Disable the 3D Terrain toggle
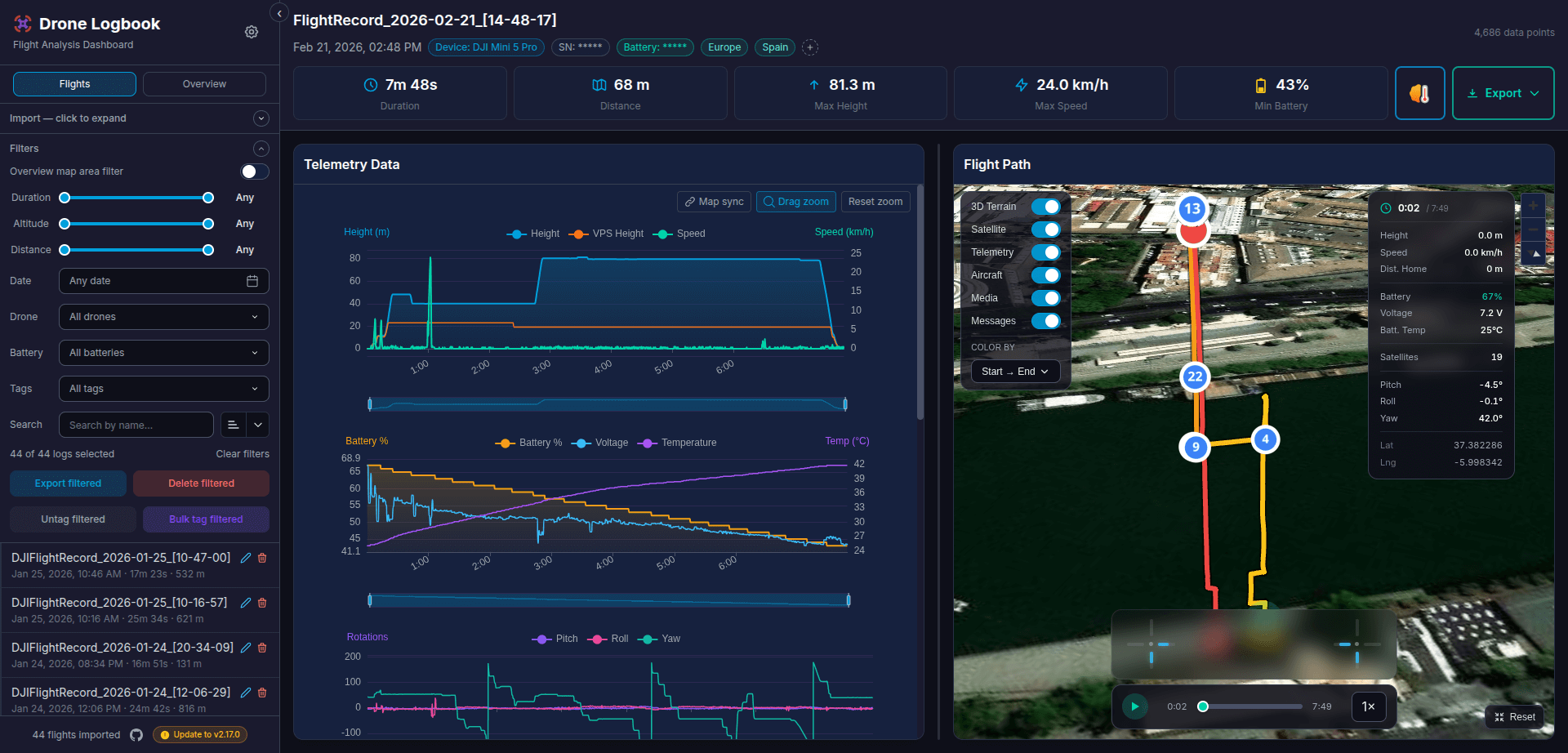The width and height of the screenshot is (1568, 753). pos(1046,207)
